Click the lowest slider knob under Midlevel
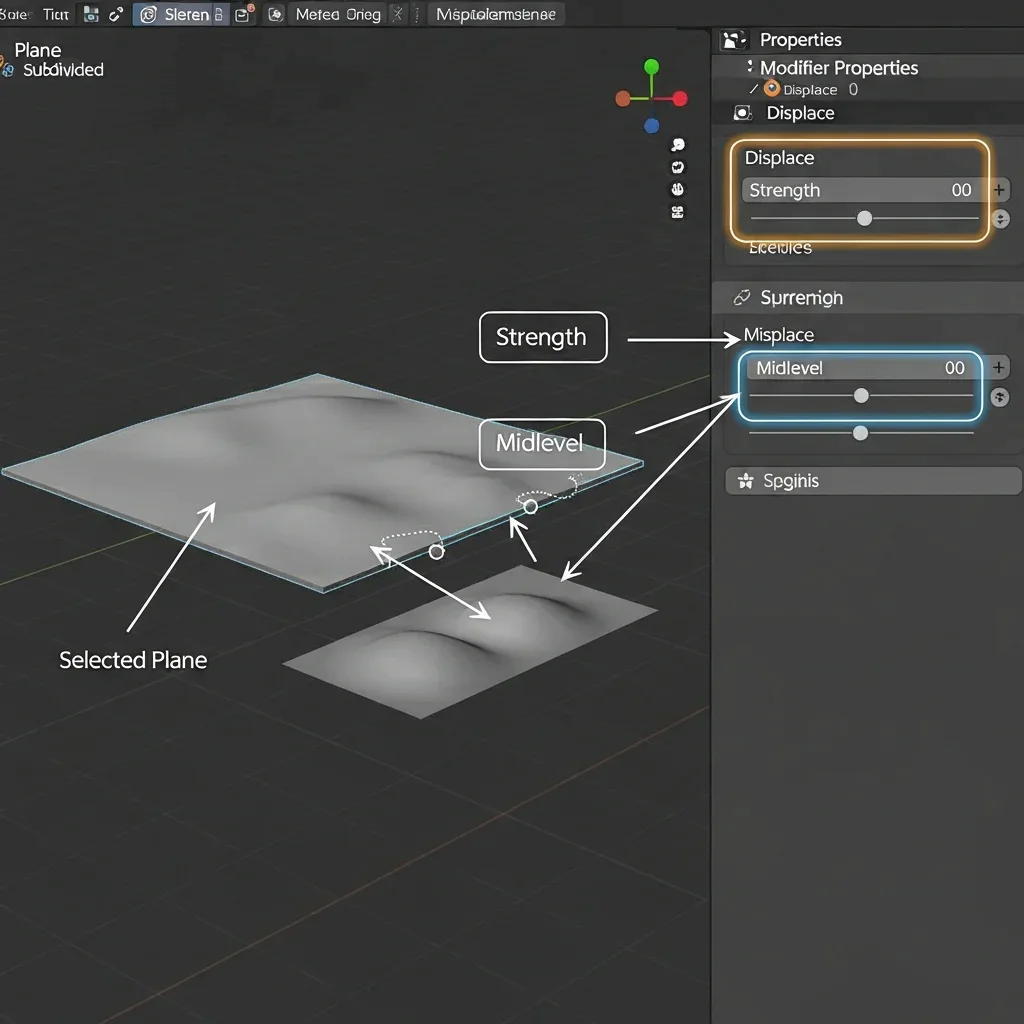 (x=861, y=433)
